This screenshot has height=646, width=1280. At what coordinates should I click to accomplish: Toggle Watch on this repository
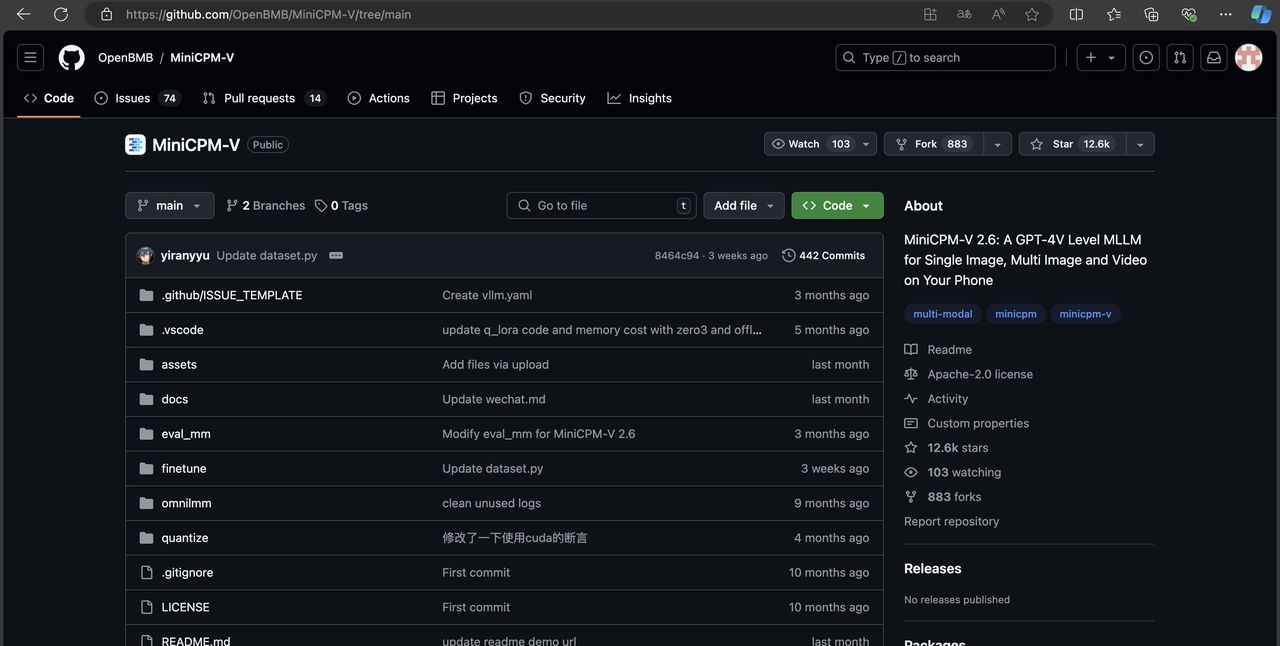click(810, 144)
